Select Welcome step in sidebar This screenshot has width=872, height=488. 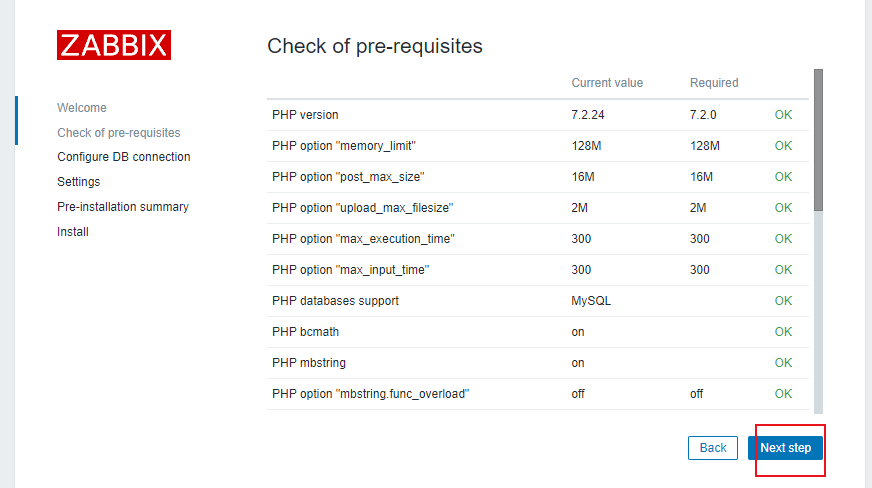pos(82,108)
